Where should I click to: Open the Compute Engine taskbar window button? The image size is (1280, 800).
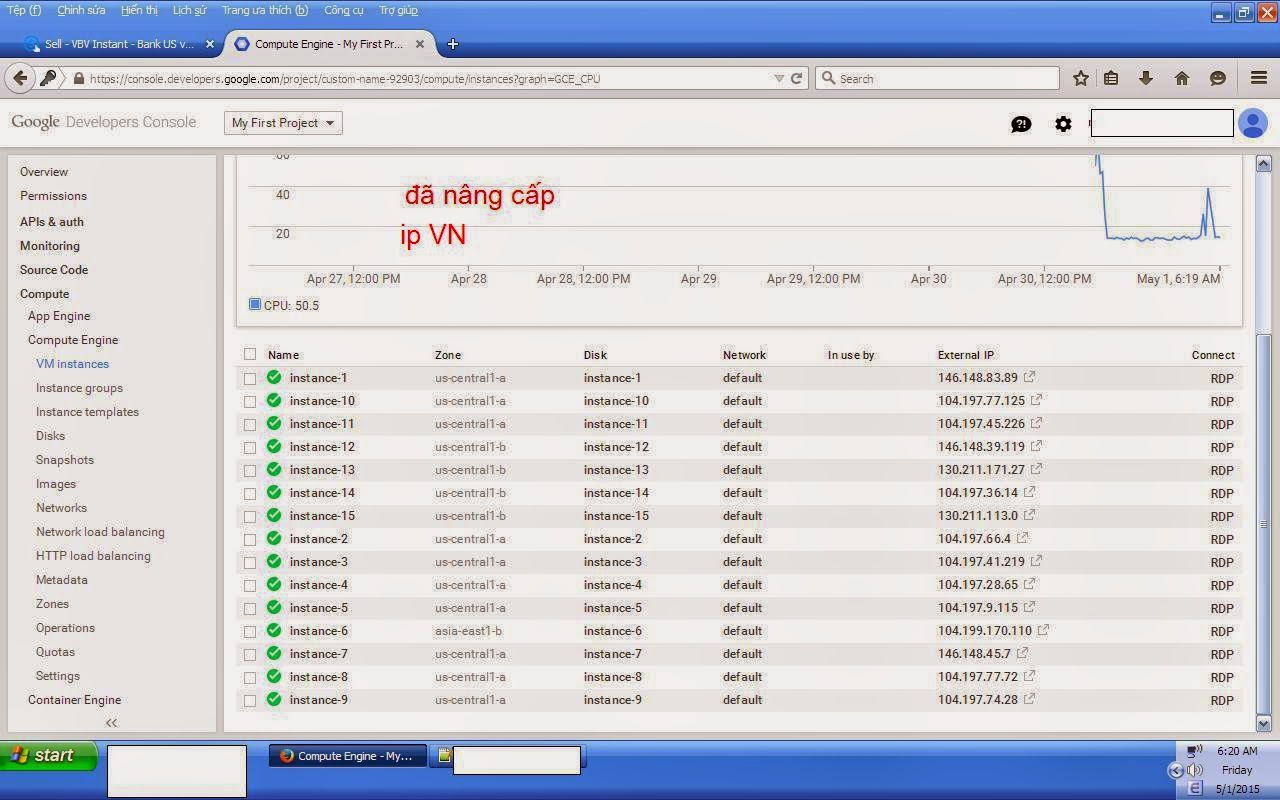coord(347,756)
